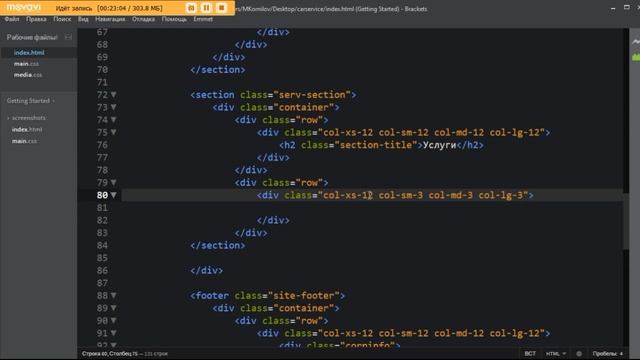
Task: Toggle the ВСТ insert mode indicator
Action: [x=530, y=353]
